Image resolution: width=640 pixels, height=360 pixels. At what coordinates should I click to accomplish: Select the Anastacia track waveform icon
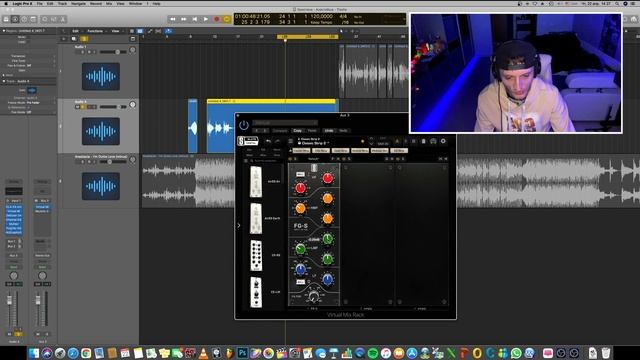(101, 186)
